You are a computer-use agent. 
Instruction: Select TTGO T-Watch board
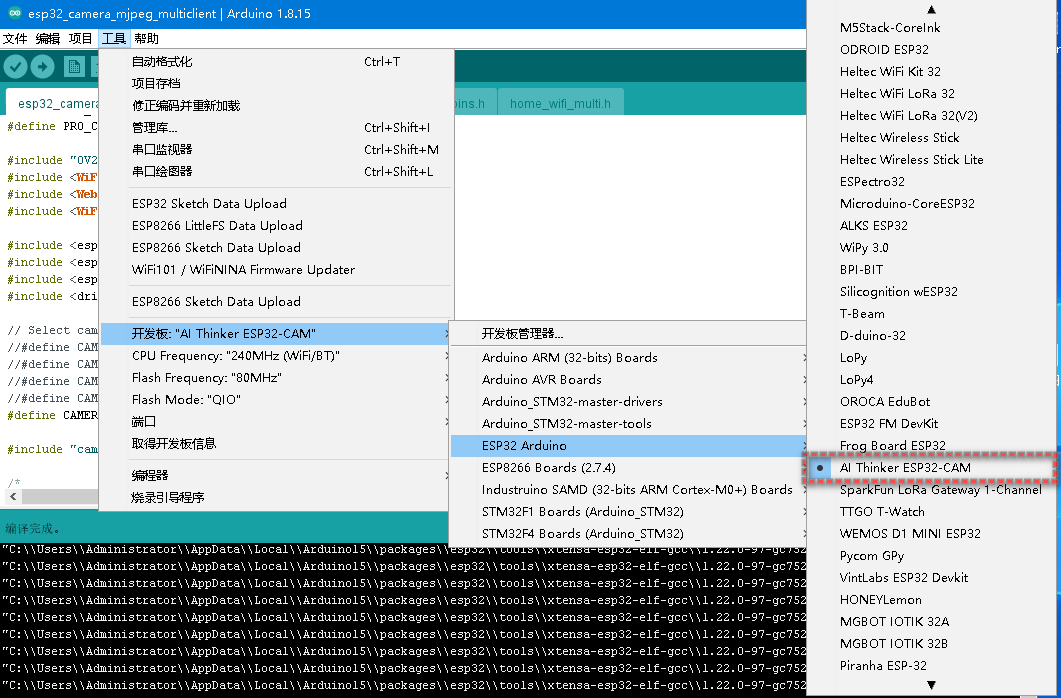click(x=930, y=511)
